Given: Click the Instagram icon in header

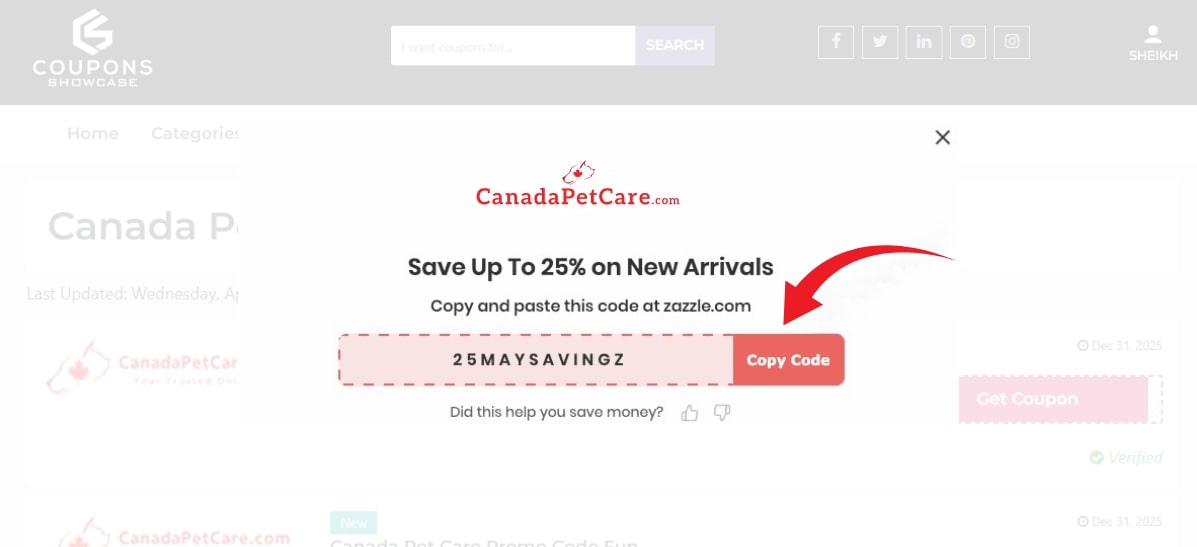Looking at the screenshot, I should pyautogui.click(x=1012, y=42).
